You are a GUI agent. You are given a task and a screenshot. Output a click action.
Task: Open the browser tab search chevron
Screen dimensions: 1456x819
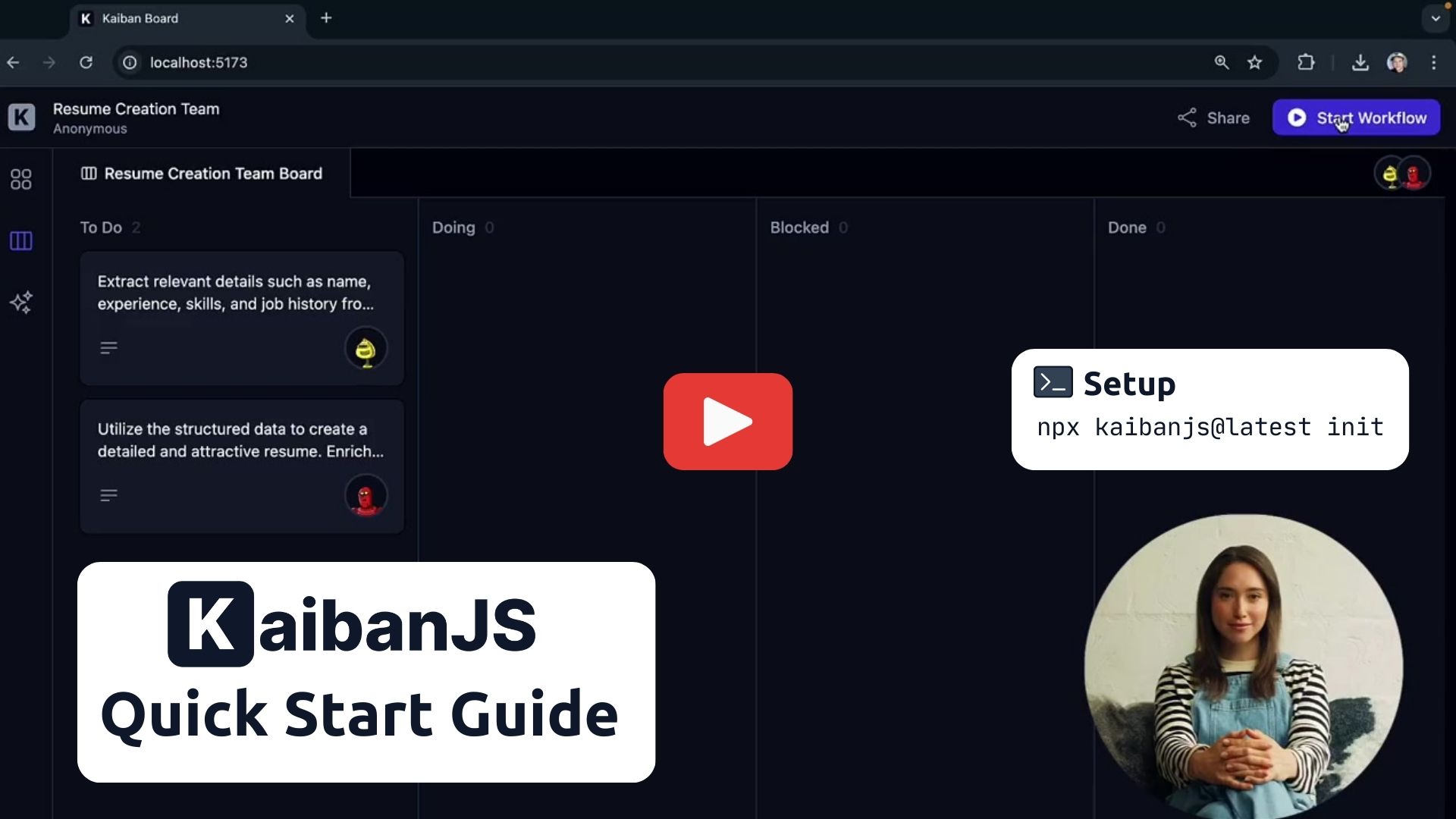click(1435, 18)
